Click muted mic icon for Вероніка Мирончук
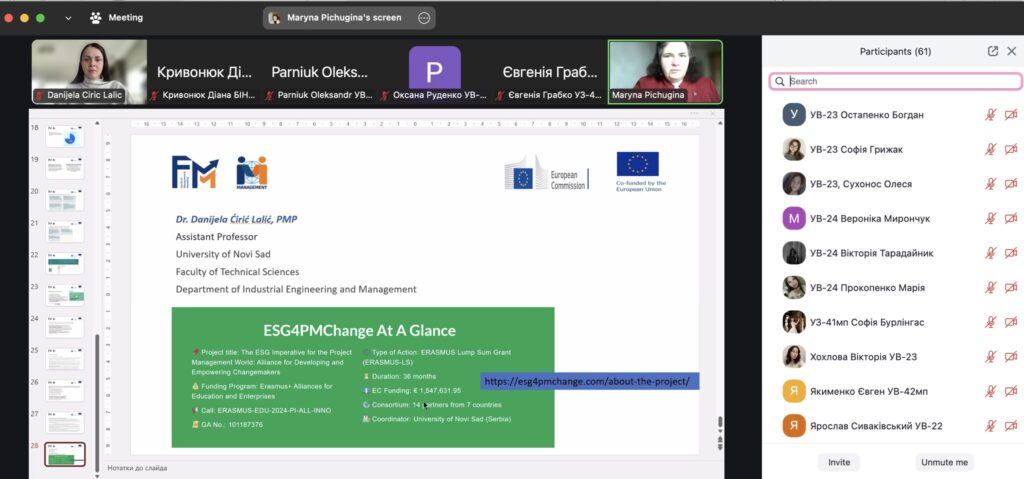1024x479 pixels. tap(991, 218)
